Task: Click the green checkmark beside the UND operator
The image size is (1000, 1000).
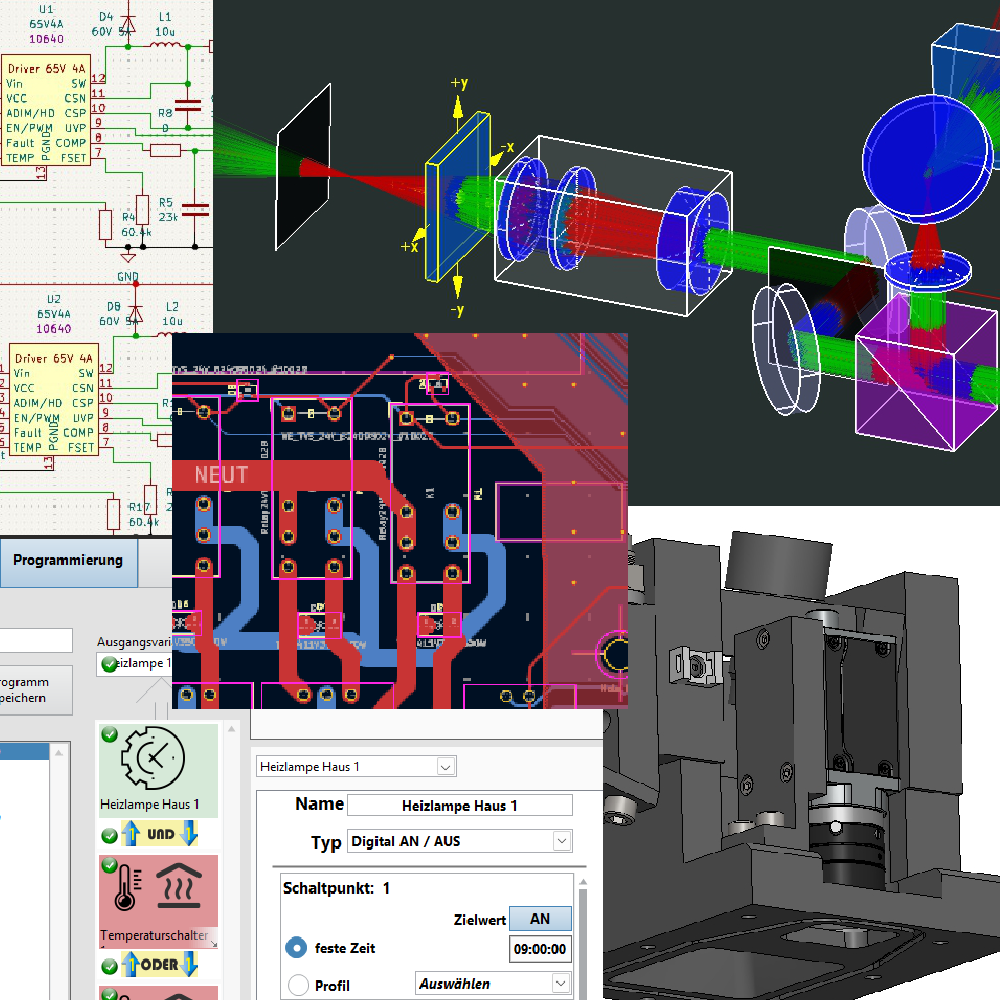Action: pos(109,835)
